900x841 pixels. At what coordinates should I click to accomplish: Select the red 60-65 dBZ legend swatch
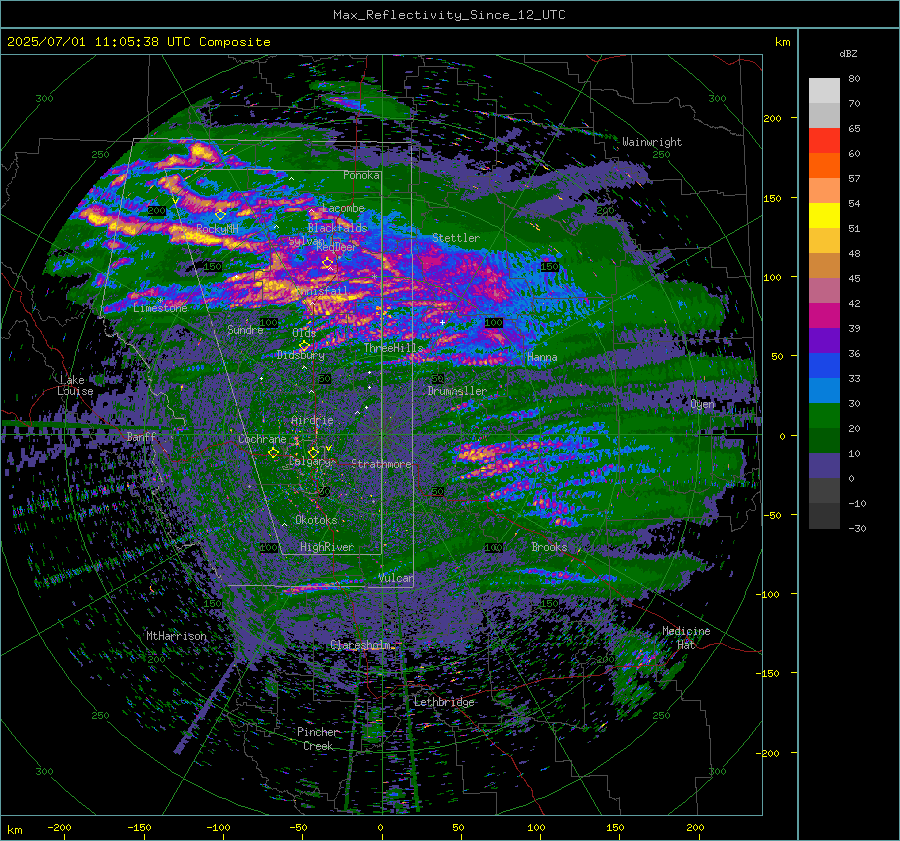click(824, 141)
